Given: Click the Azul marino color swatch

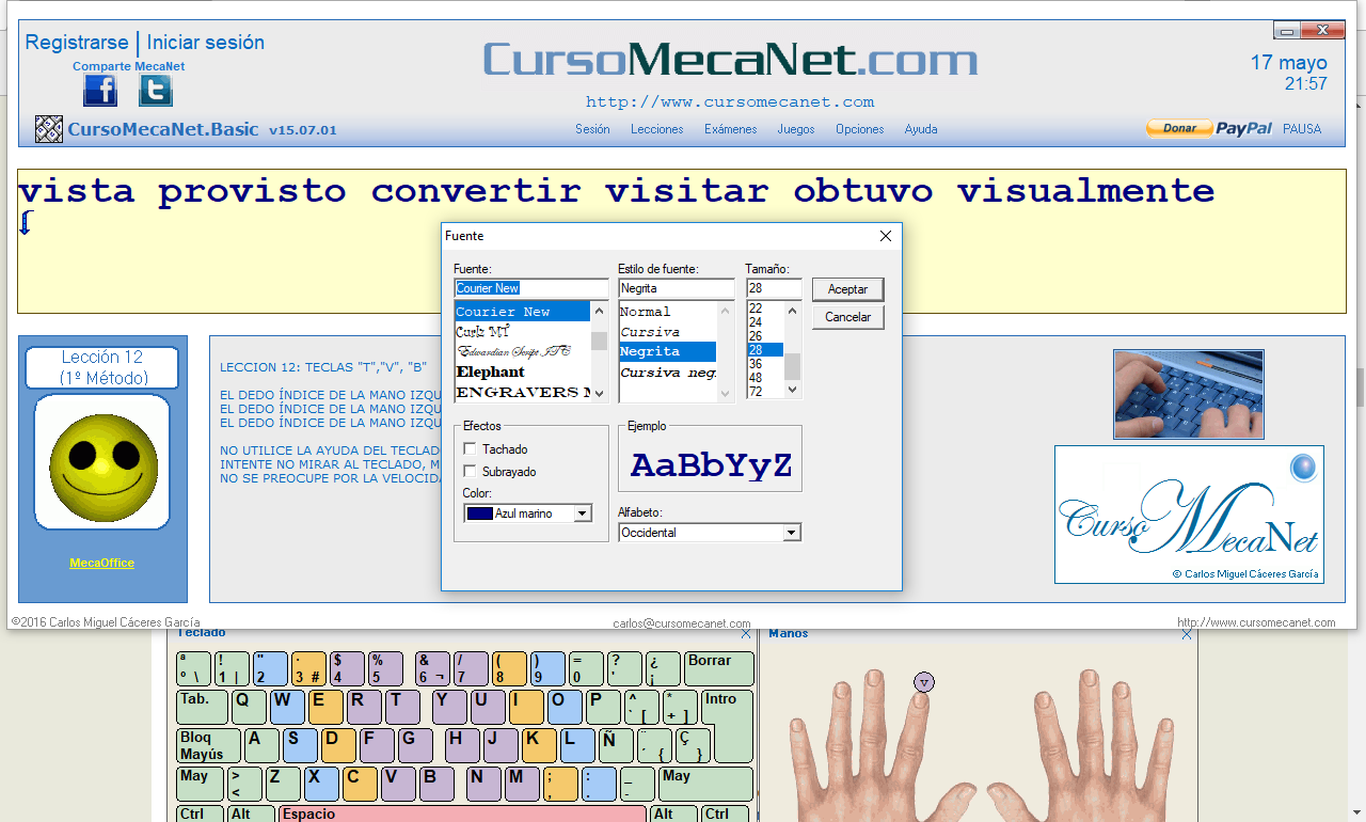Looking at the screenshot, I should [x=481, y=514].
